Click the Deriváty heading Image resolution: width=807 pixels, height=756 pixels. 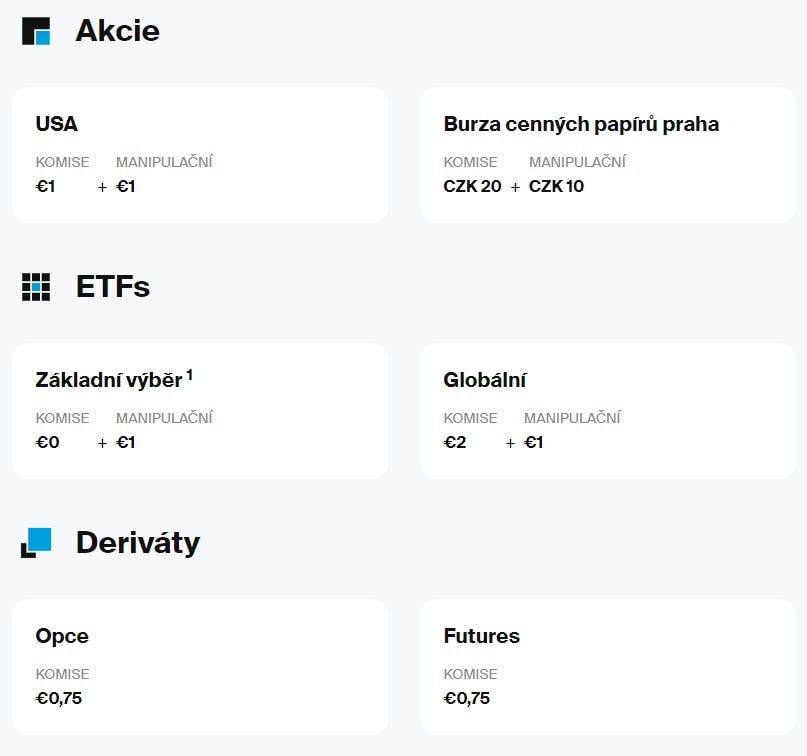[x=138, y=543]
